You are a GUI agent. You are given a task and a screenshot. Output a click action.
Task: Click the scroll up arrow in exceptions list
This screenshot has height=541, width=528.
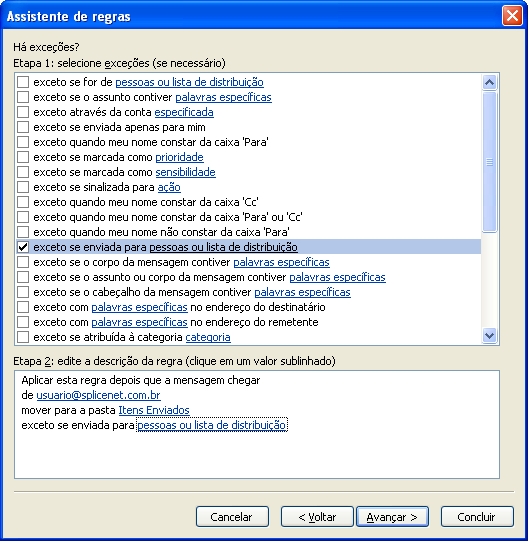point(489,82)
